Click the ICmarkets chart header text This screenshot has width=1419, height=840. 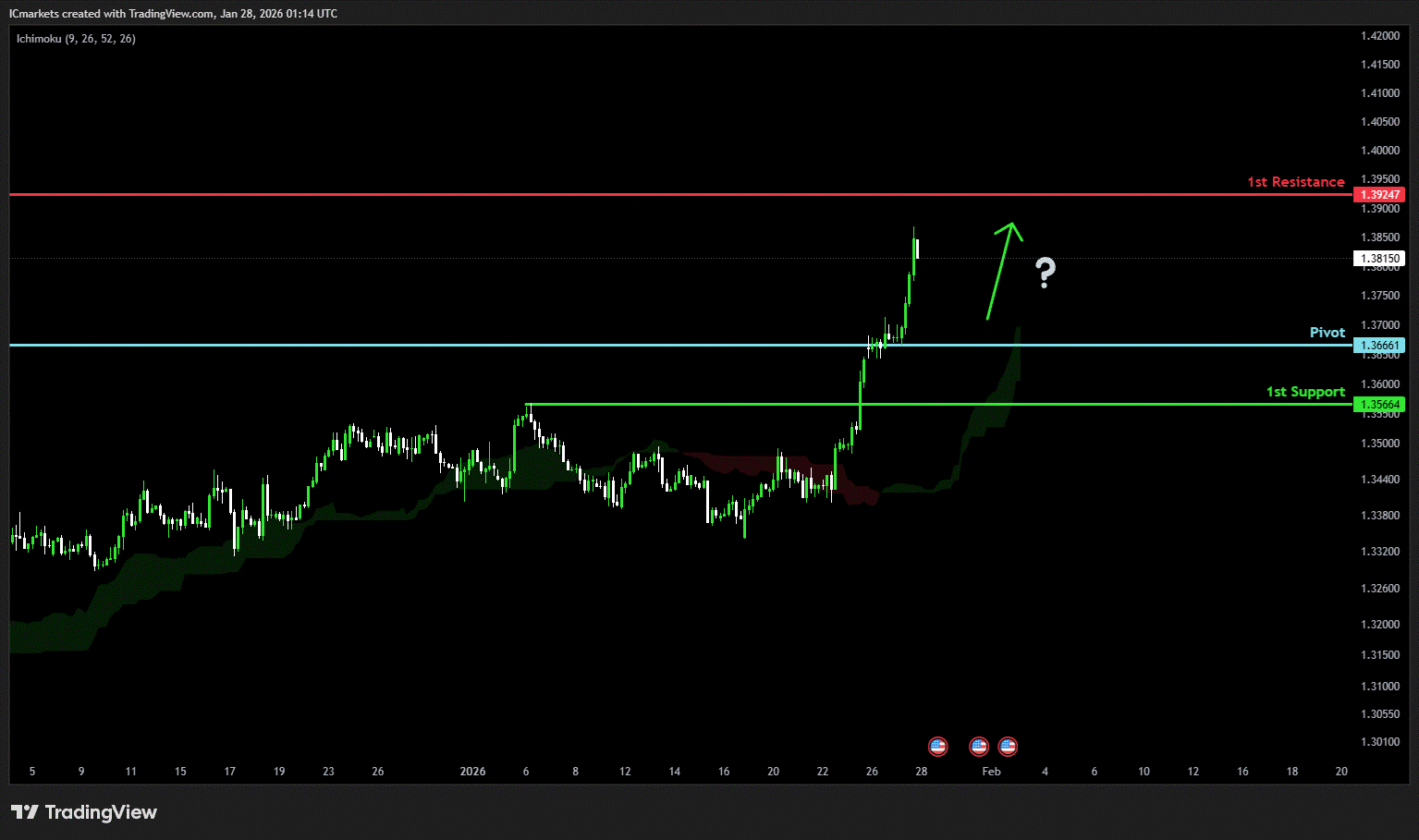pyautogui.click(x=173, y=14)
